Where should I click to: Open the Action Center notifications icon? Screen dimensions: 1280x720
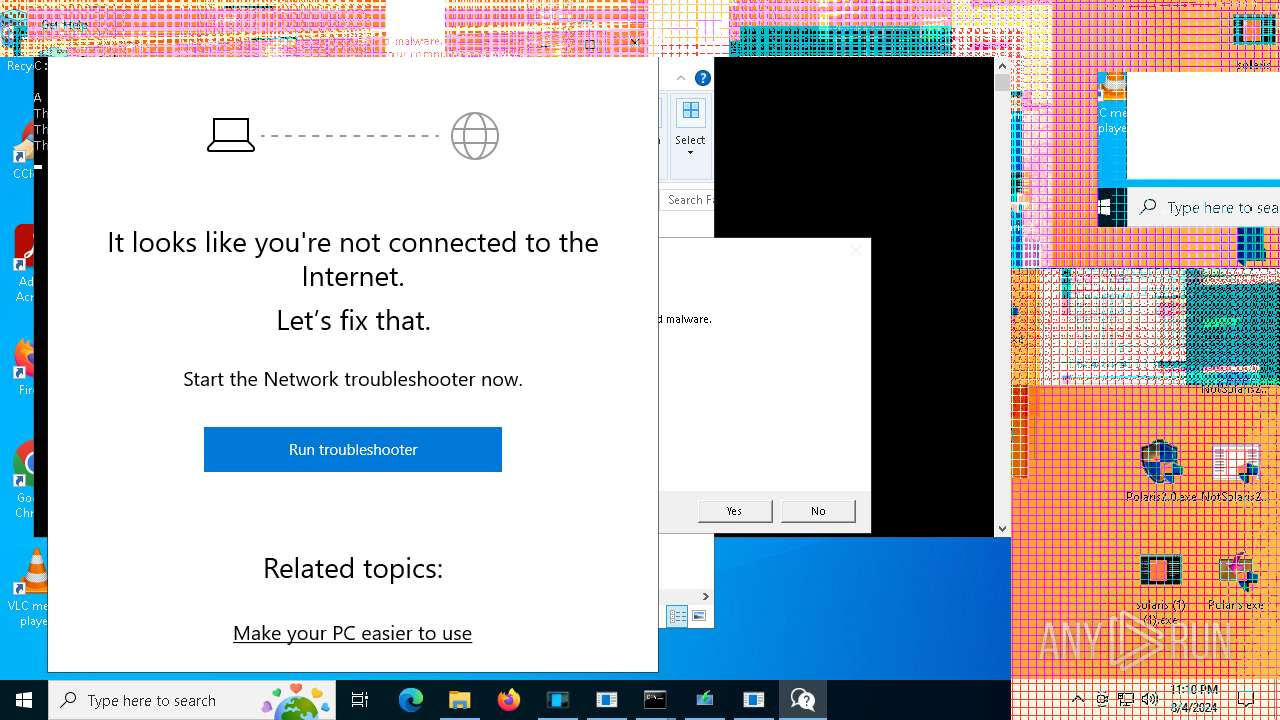[x=1246, y=700]
